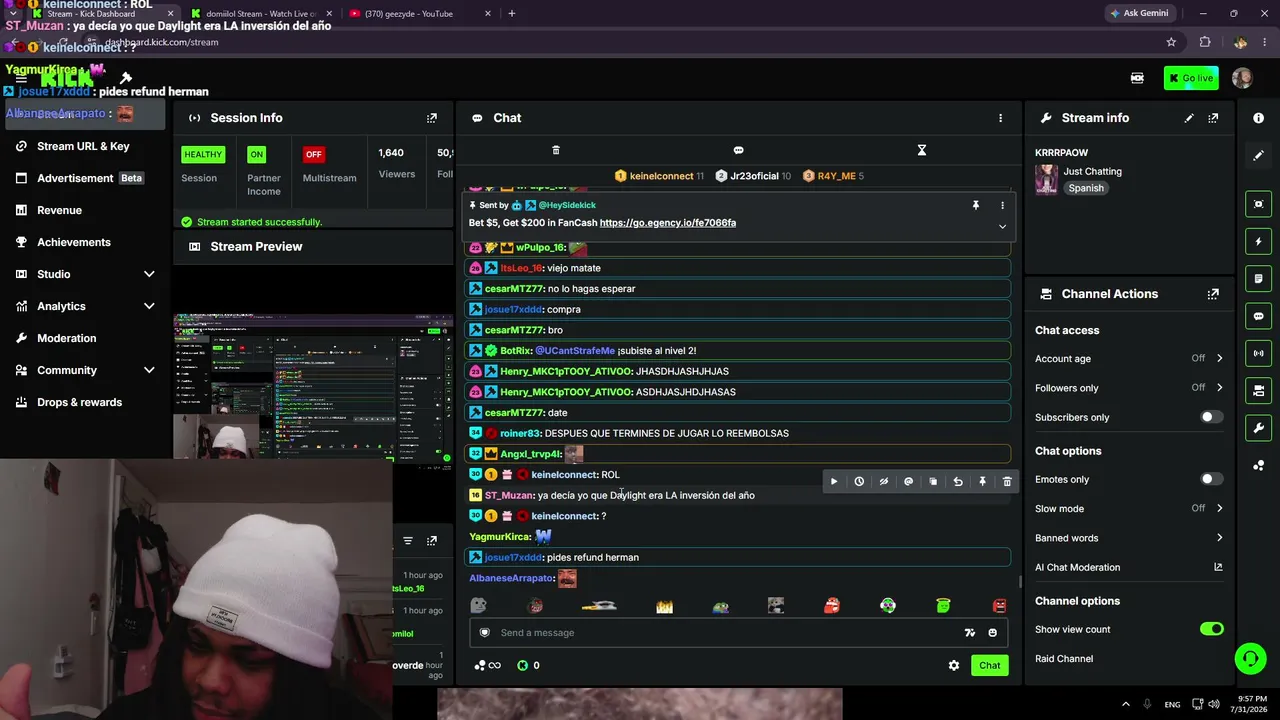Image resolution: width=1280 pixels, height=720 pixels.
Task: Open AI Chat Moderation external link
Action: pos(1218,567)
